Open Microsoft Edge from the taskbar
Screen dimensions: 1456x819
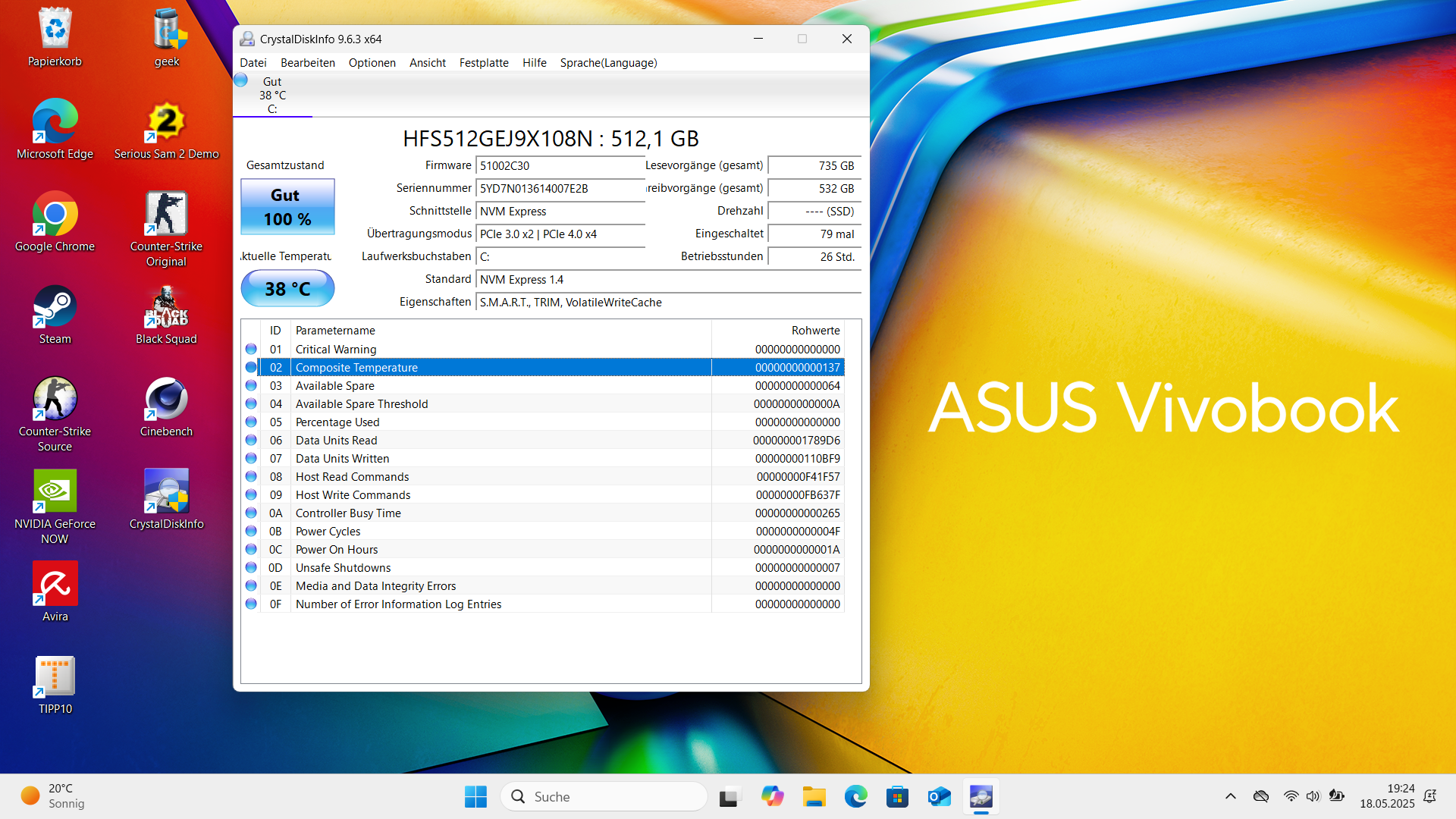pos(856,797)
